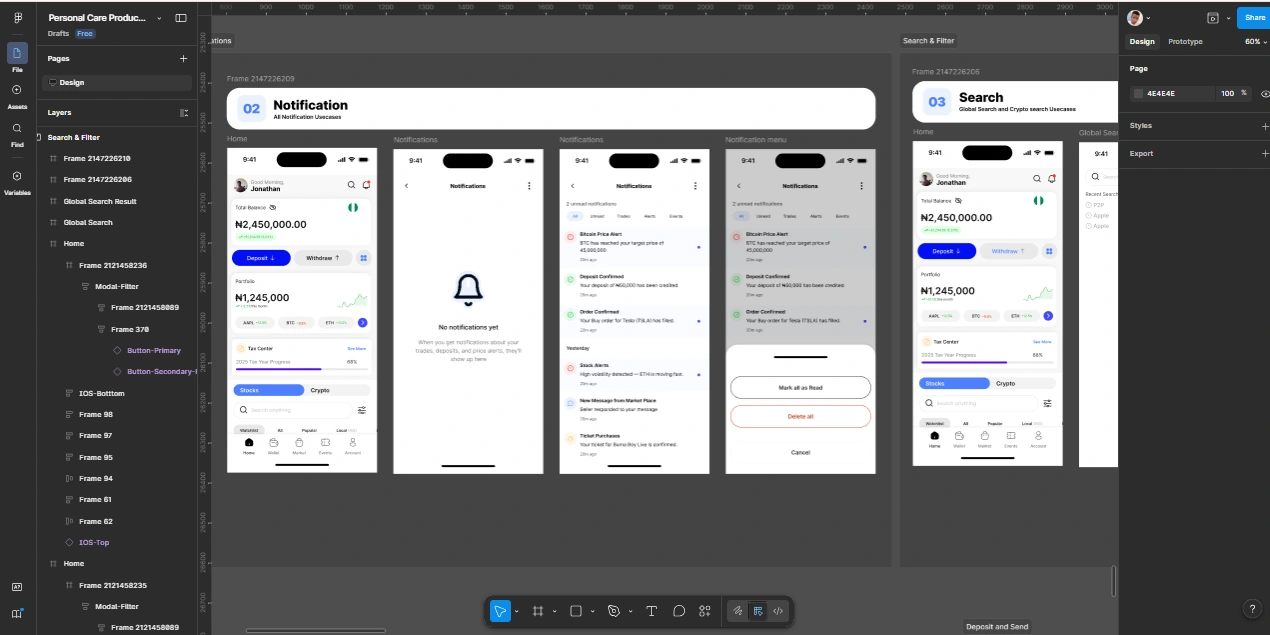The width and height of the screenshot is (1270, 635).
Task: Select the Design page in Pages list
Action: (118, 83)
